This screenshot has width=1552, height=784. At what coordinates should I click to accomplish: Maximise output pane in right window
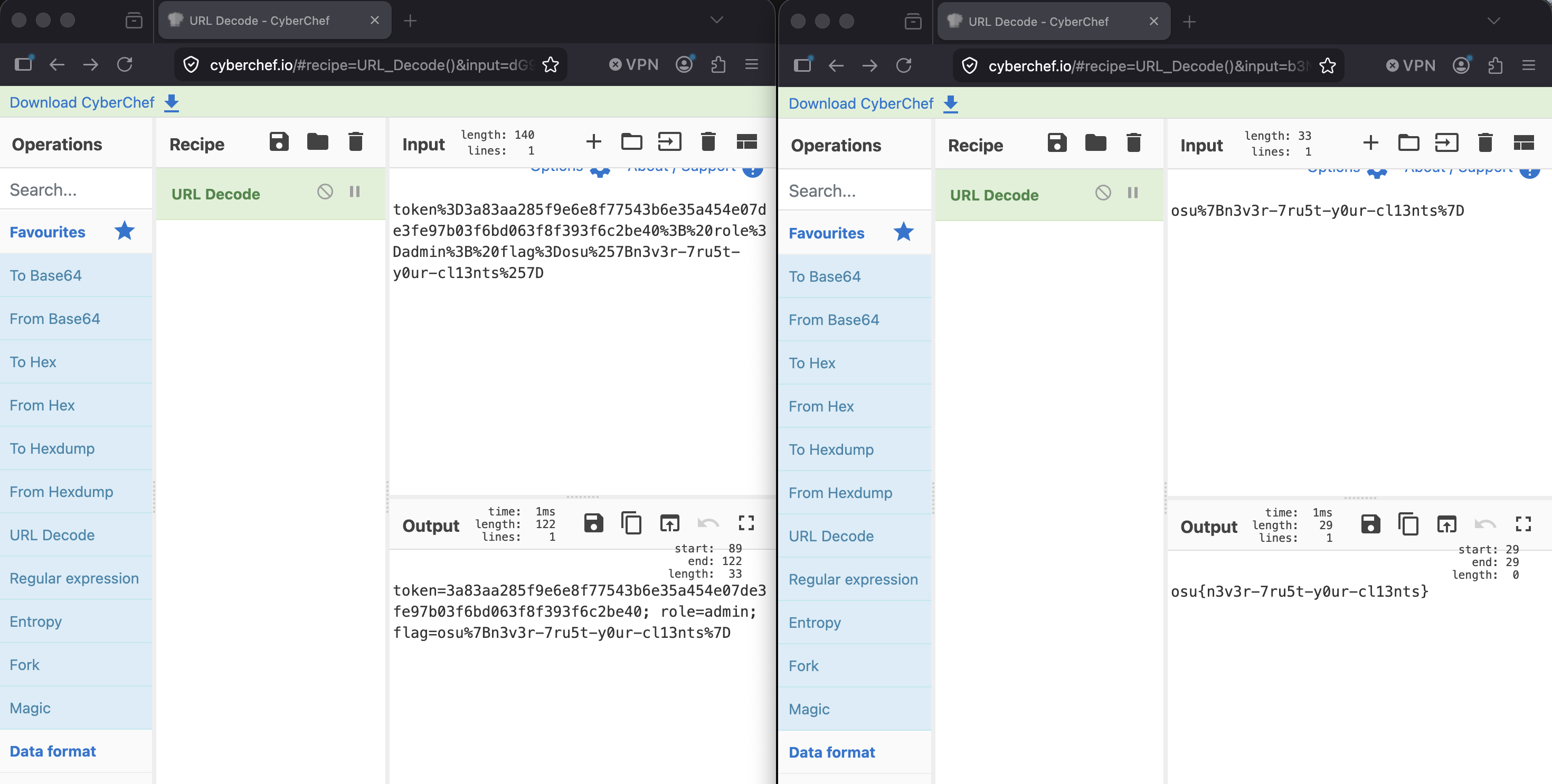[1523, 524]
